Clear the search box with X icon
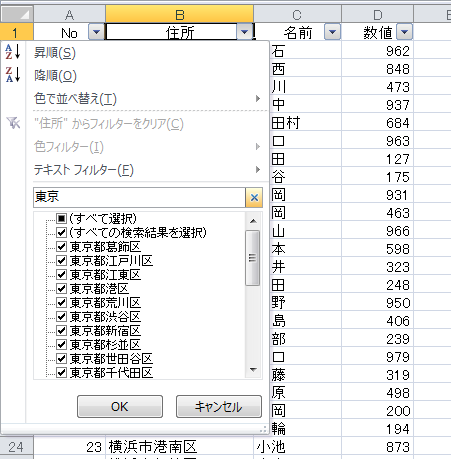 (254, 197)
